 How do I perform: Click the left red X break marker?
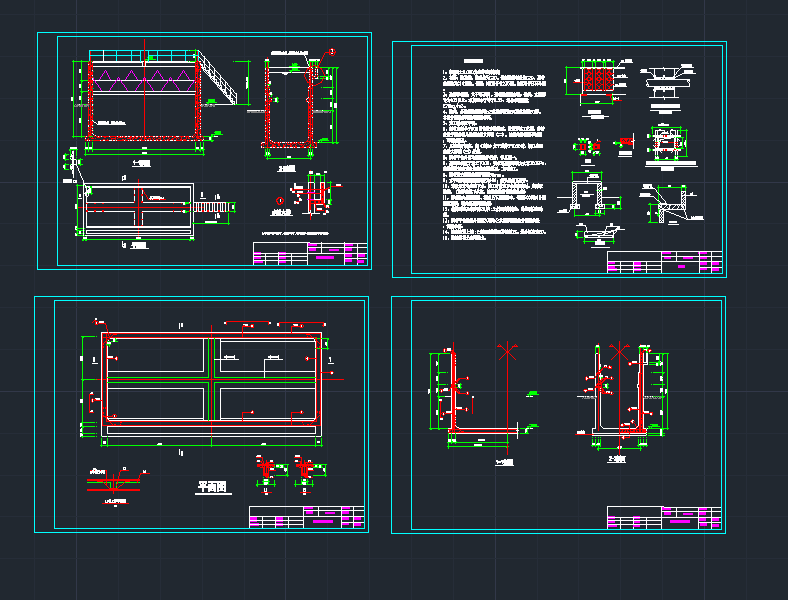[509, 353]
